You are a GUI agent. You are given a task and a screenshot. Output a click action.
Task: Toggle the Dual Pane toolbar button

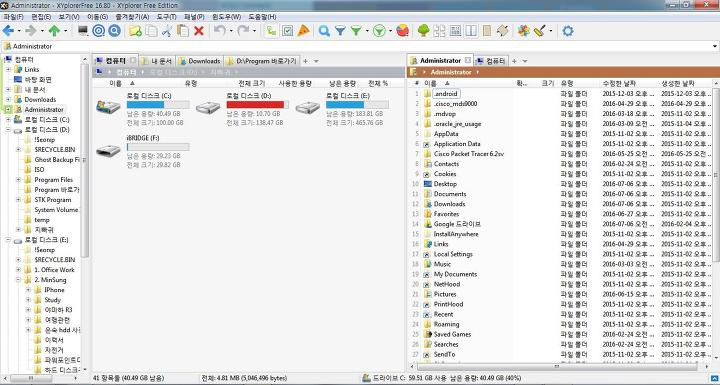pos(471,31)
